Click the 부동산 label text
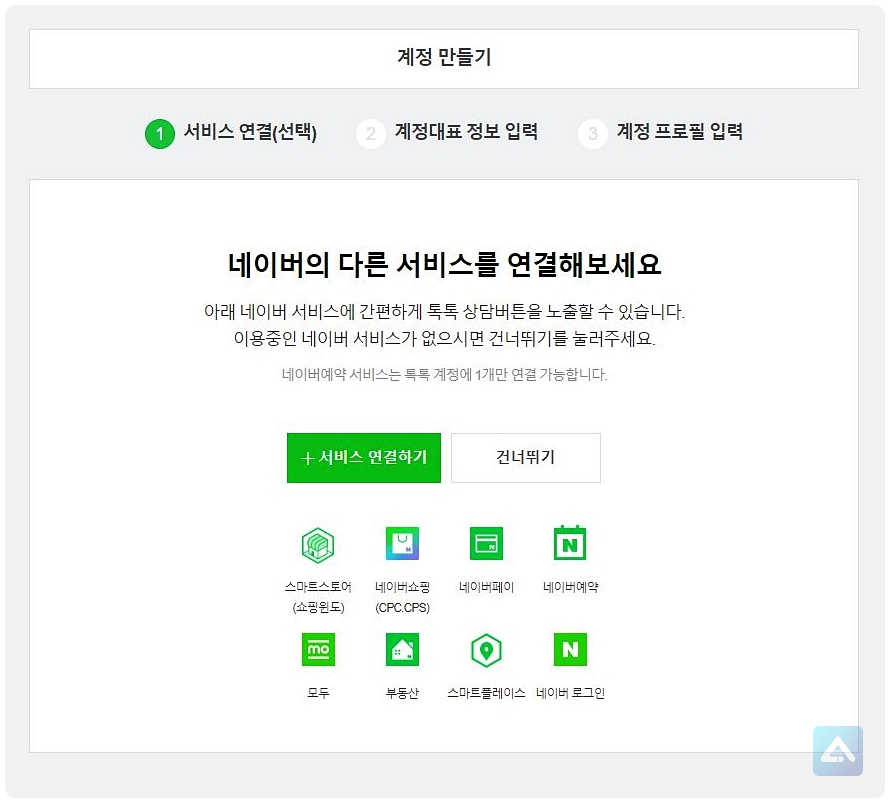Viewport: 890px width, 803px height. tap(402, 692)
